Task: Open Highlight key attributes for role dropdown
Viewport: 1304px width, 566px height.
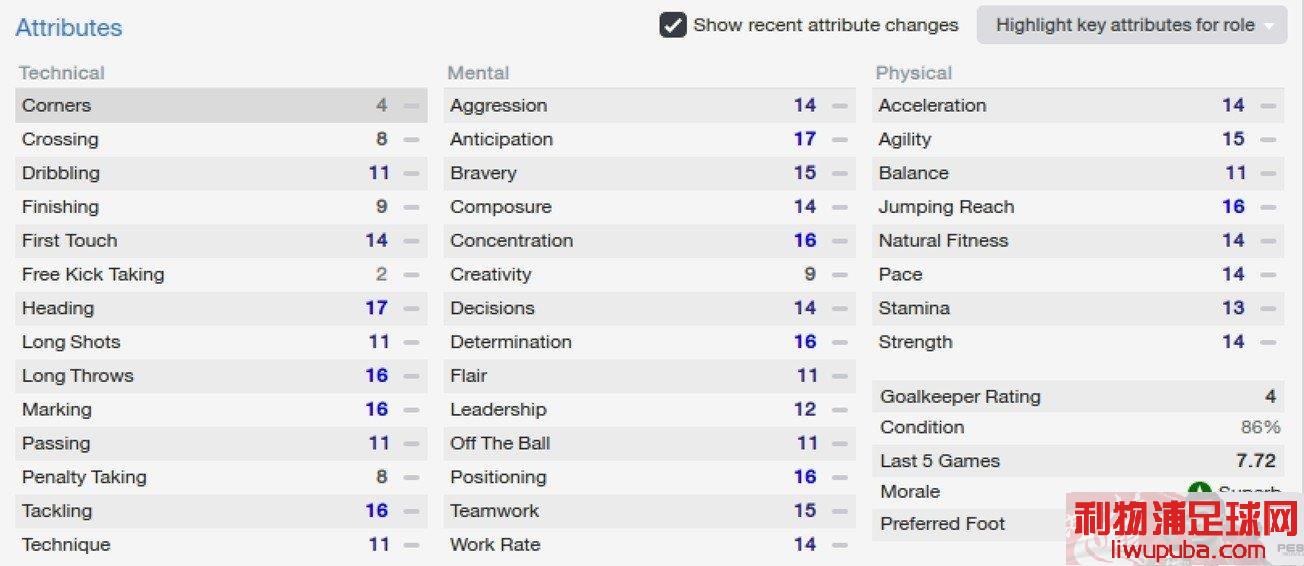Action: (1132, 25)
